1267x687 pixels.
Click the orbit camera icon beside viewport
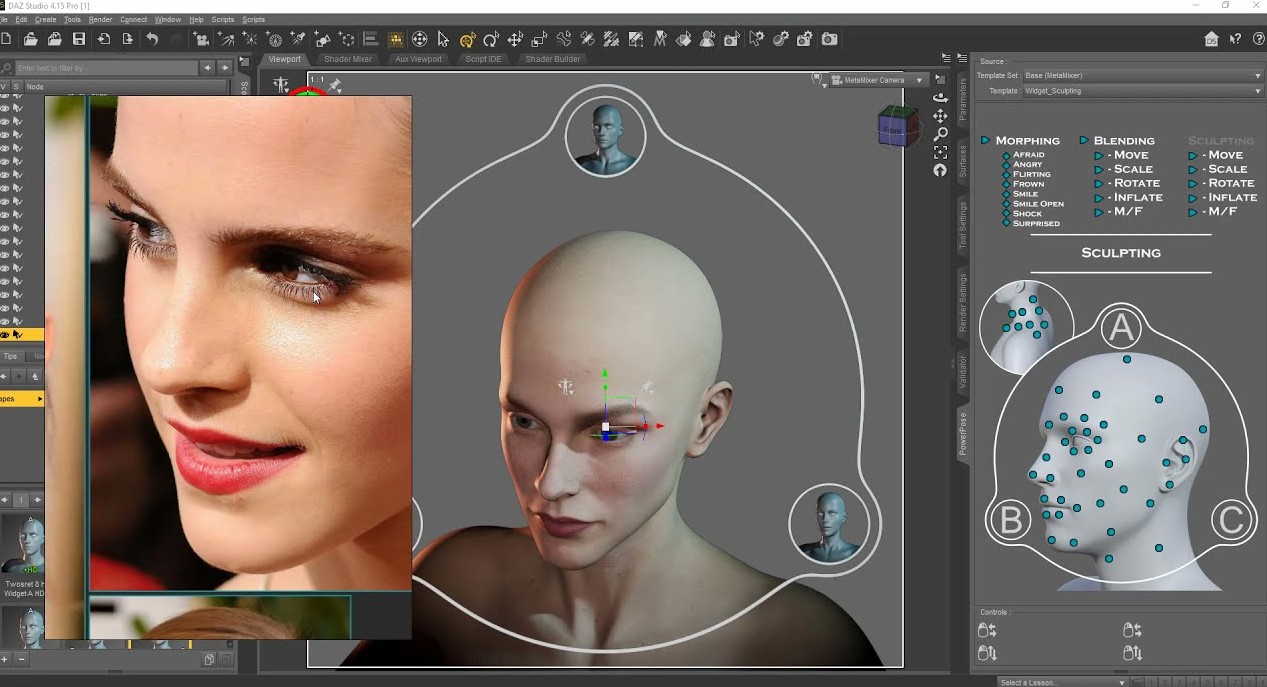click(x=940, y=97)
